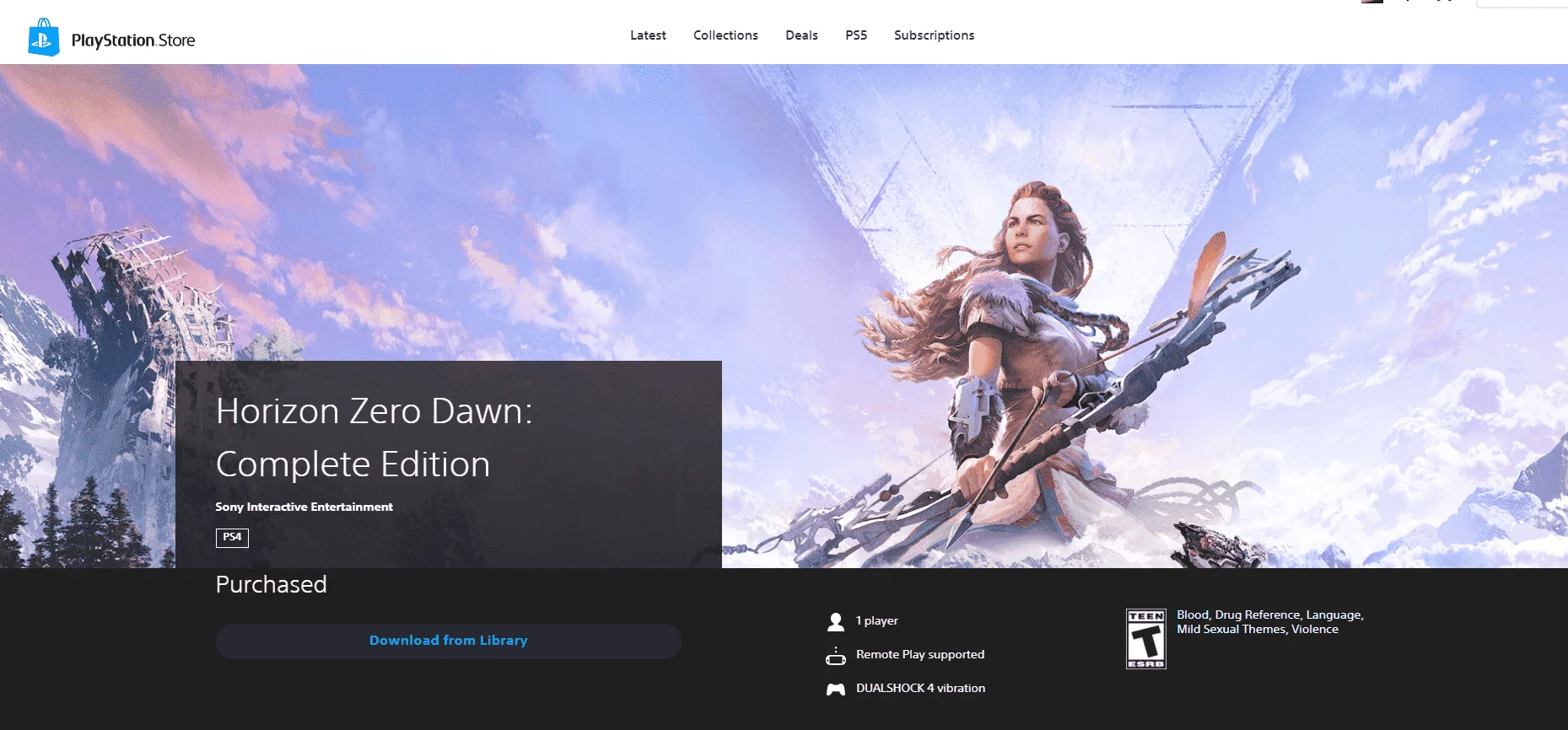Image resolution: width=1568 pixels, height=730 pixels.
Task: Click the 'Blood, Drug Reference, Language' content descriptors
Action: point(1270,622)
